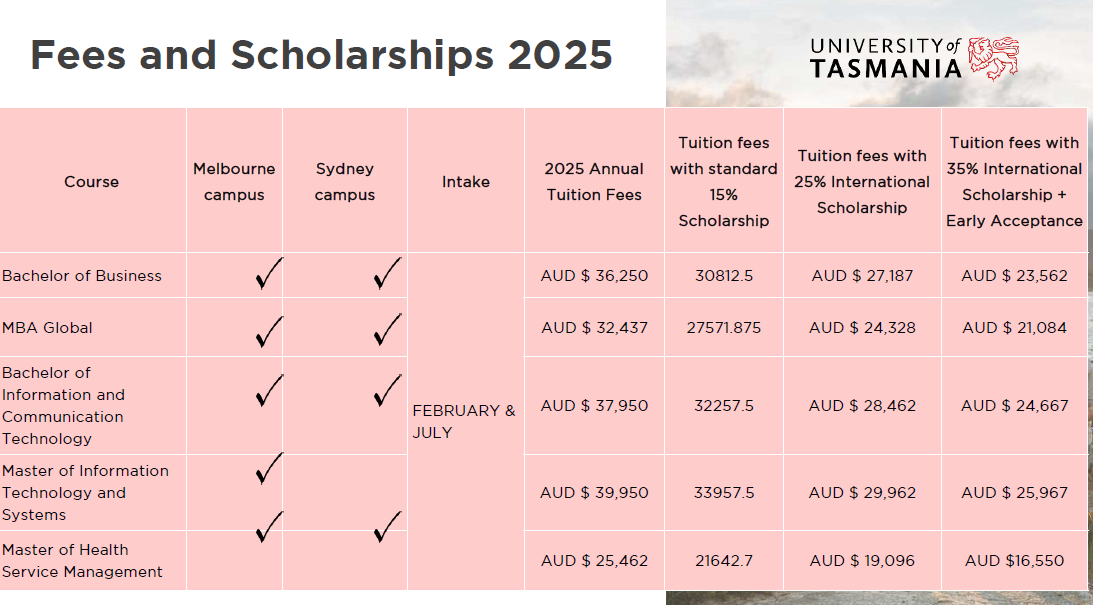The height and width of the screenshot is (605, 1093).
Task: Select the AUD $ 36,250 tuition fee cell
Action: 594,276
